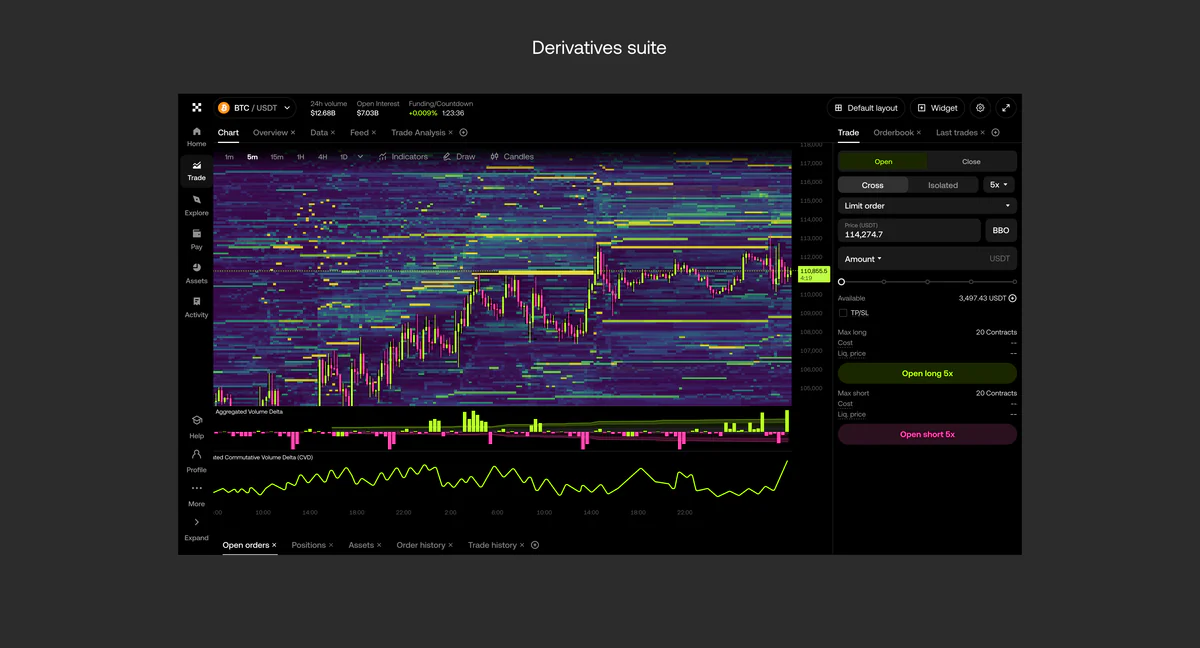
Task: Select the 1m timeframe
Action: click(229, 157)
